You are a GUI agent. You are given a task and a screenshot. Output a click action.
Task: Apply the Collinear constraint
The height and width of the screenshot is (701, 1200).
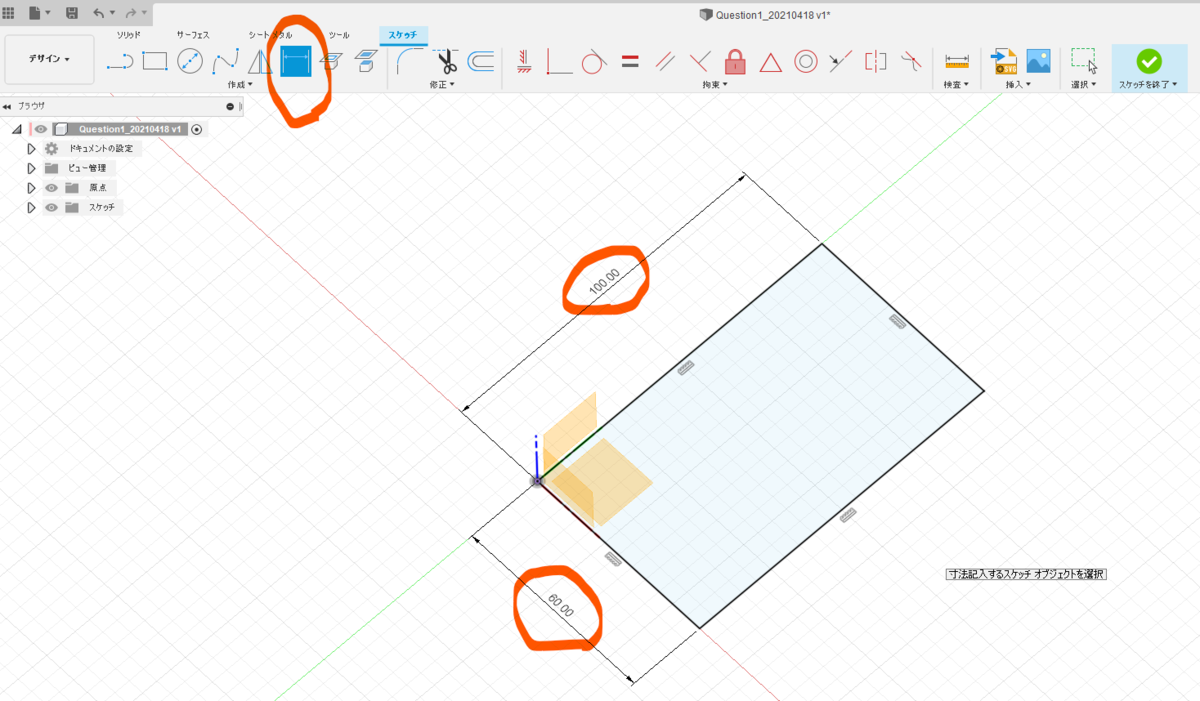(x=840, y=61)
